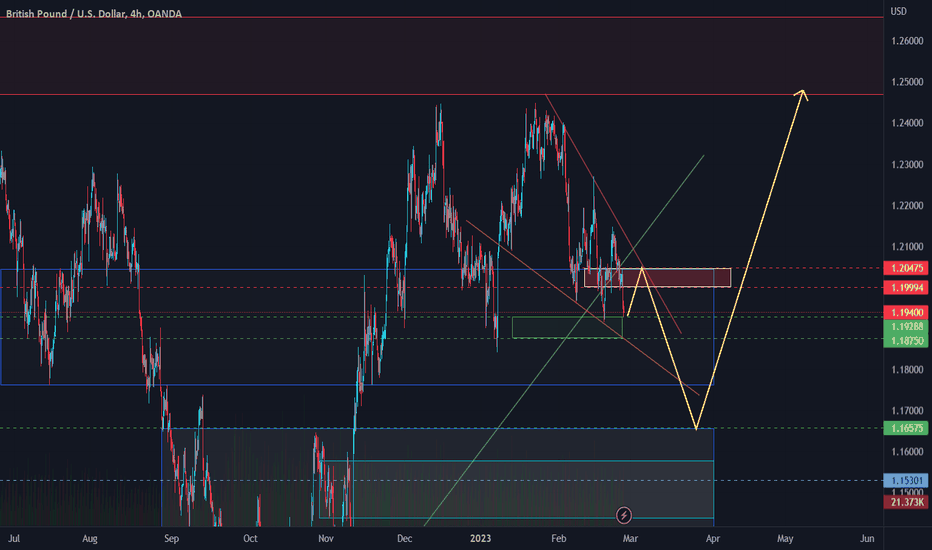Click the 1.23000 price axis value
This screenshot has height=550, width=932.
(907, 165)
